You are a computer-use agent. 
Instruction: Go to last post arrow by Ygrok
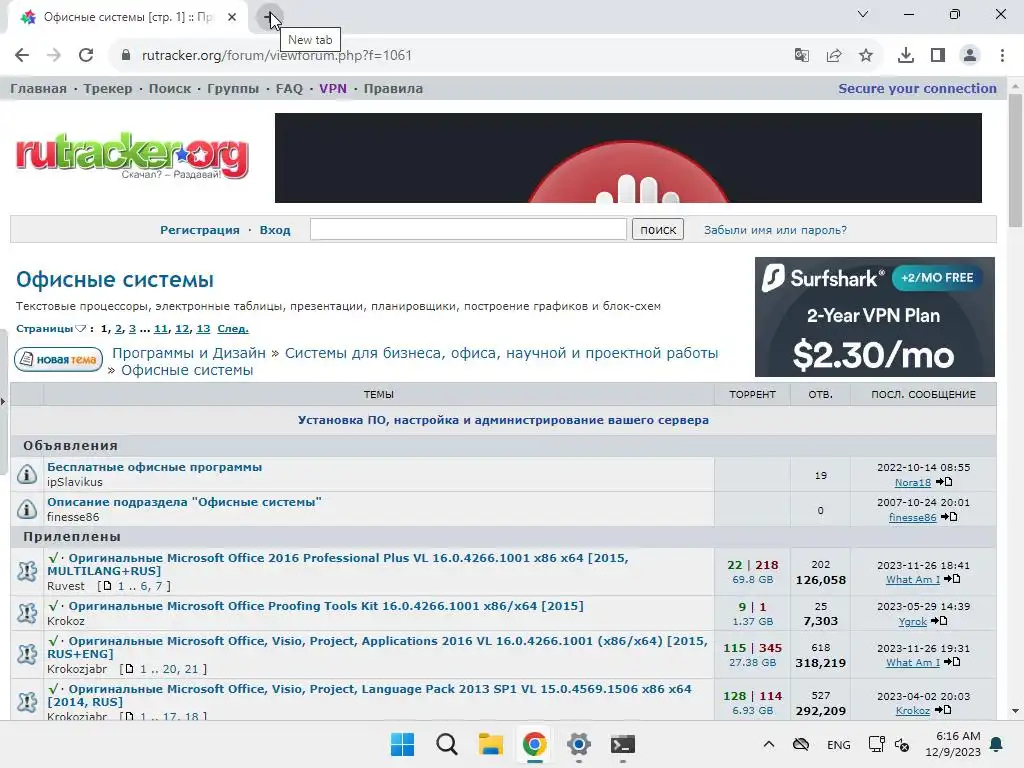pyautogui.click(x=939, y=621)
